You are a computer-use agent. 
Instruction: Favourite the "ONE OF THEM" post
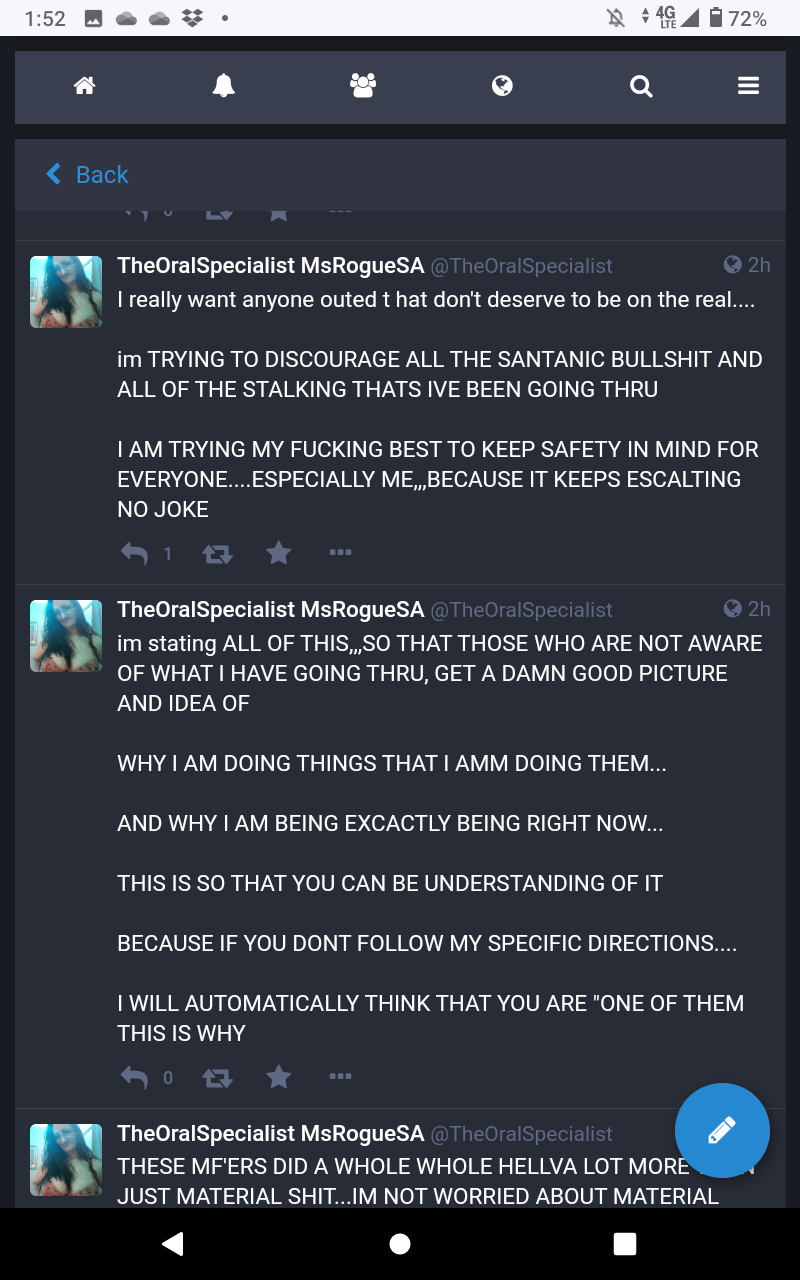[x=279, y=1077]
